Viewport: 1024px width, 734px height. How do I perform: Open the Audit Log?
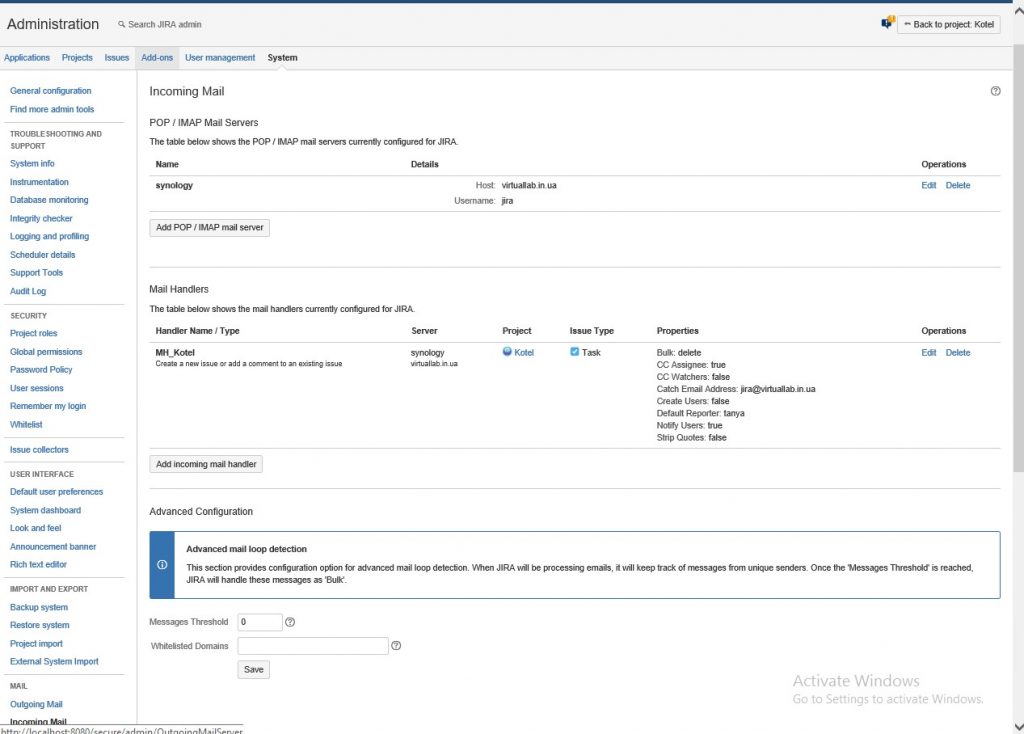28,291
